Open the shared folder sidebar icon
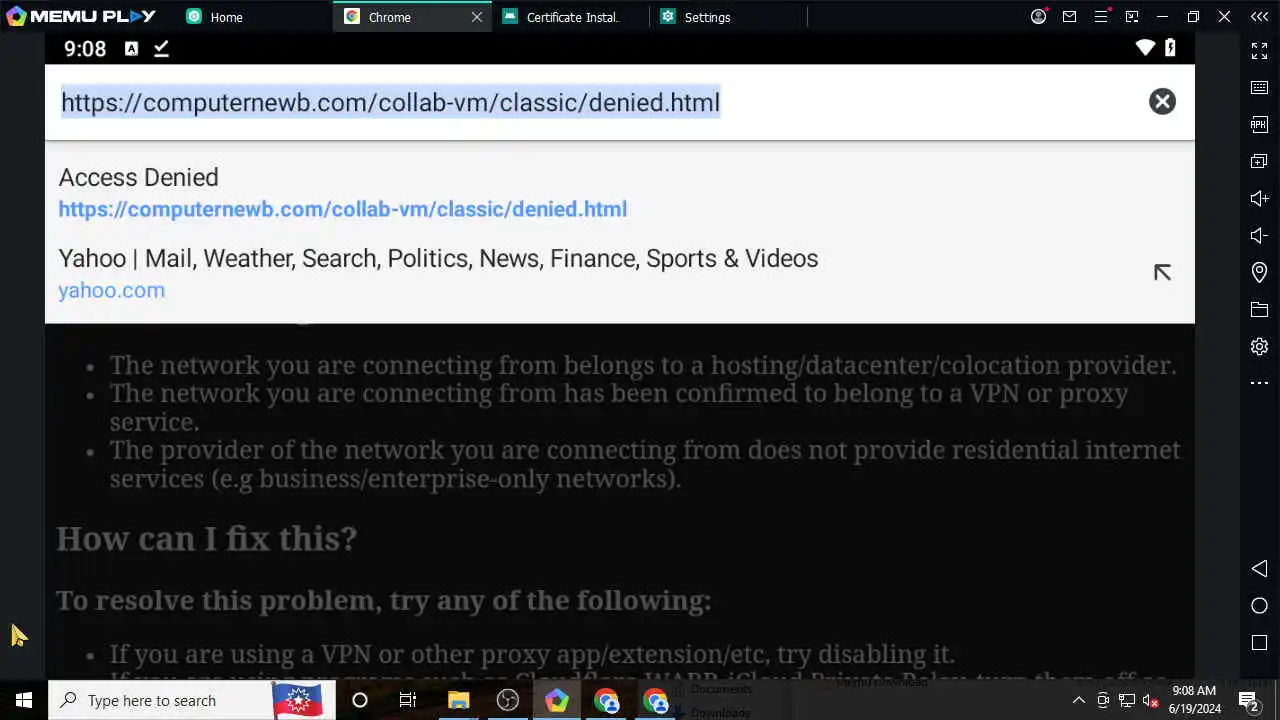Image resolution: width=1280 pixels, height=720 pixels. [x=1259, y=309]
